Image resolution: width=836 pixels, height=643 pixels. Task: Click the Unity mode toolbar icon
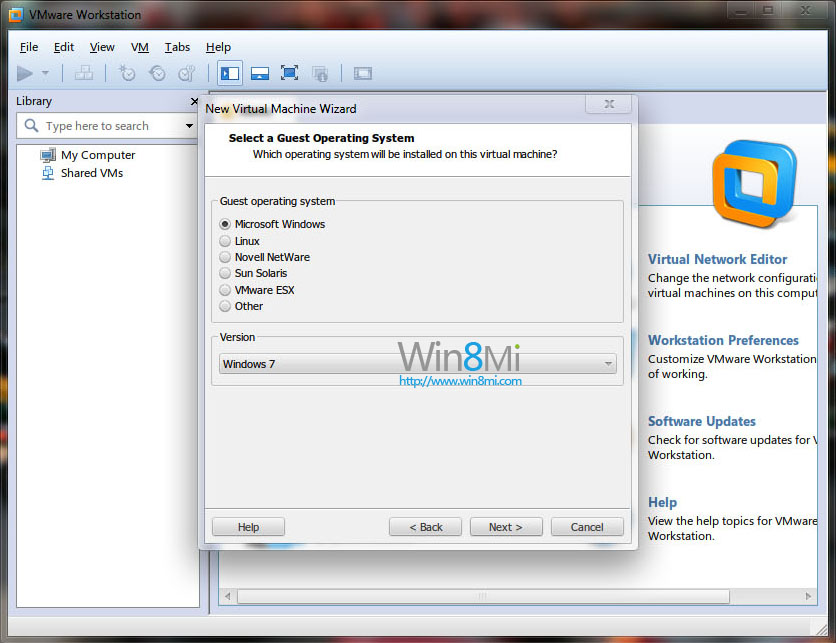(320, 73)
